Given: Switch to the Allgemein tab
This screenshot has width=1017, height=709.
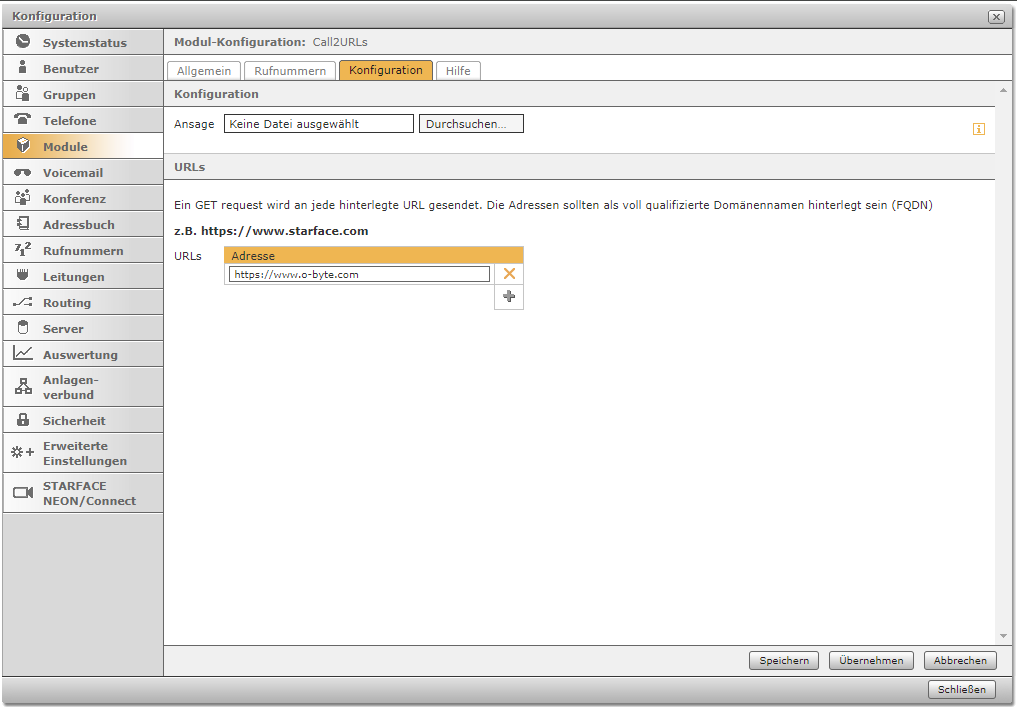Looking at the screenshot, I should pyautogui.click(x=204, y=70).
